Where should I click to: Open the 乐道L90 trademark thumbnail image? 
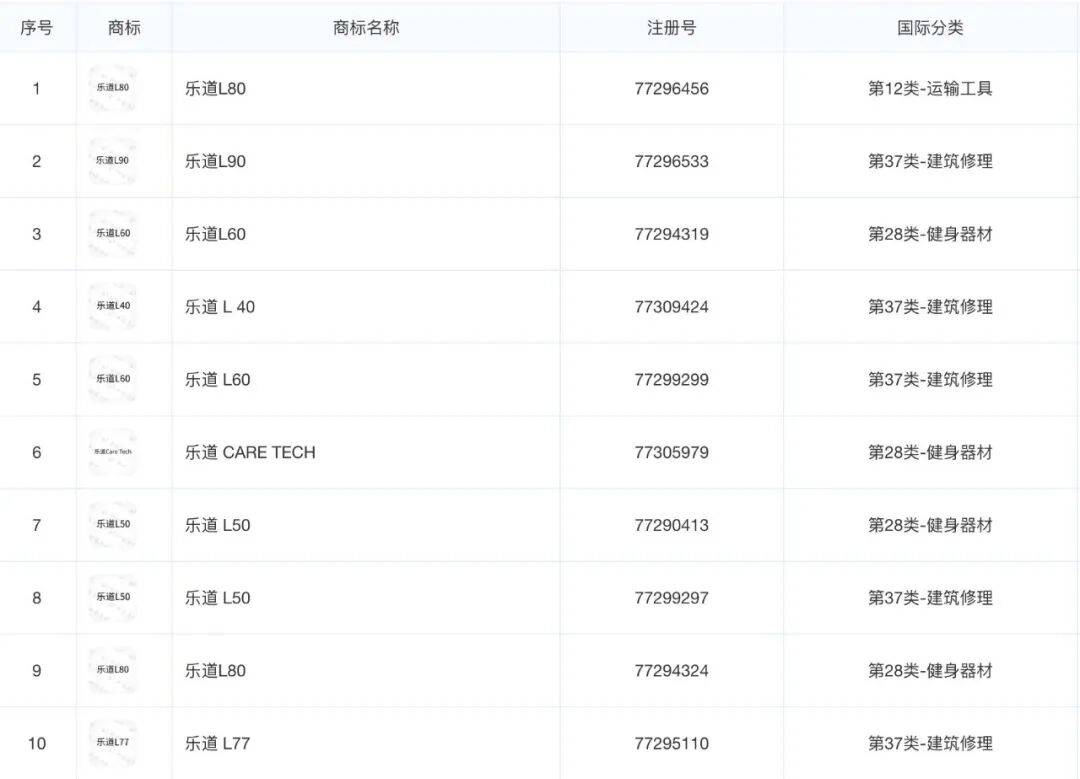pos(112,161)
